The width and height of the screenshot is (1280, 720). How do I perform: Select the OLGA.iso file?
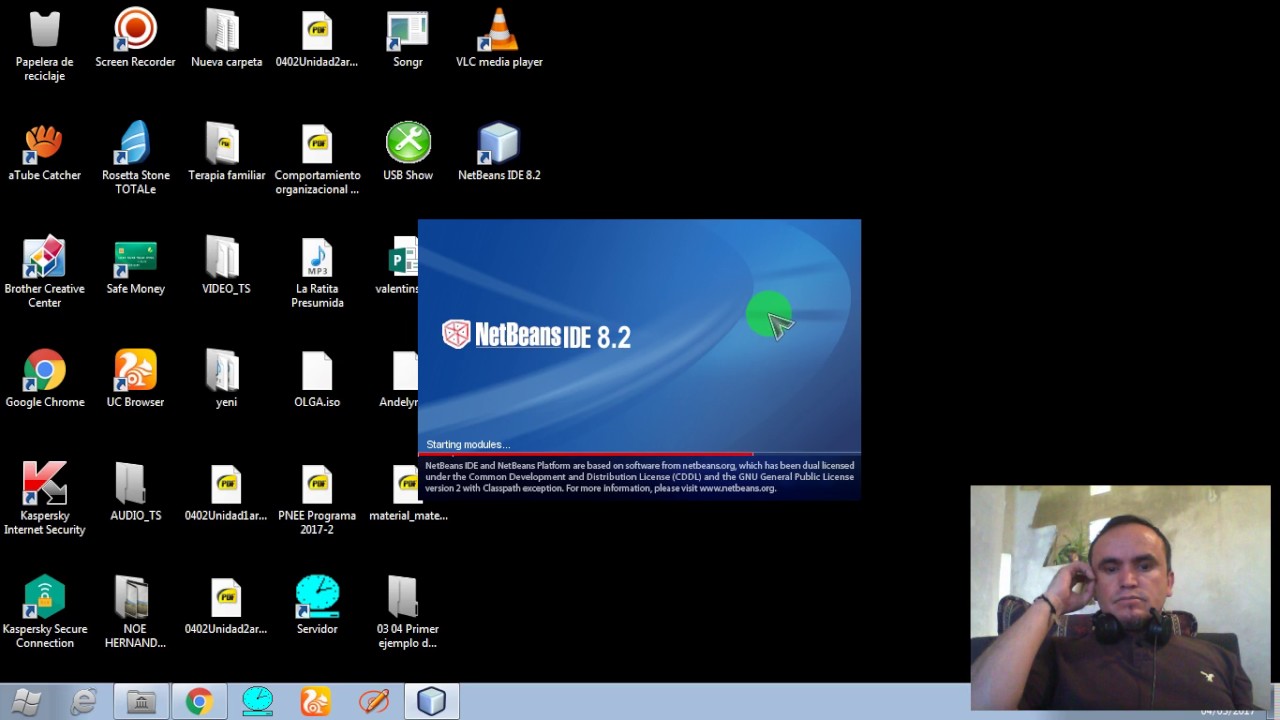[317, 379]
